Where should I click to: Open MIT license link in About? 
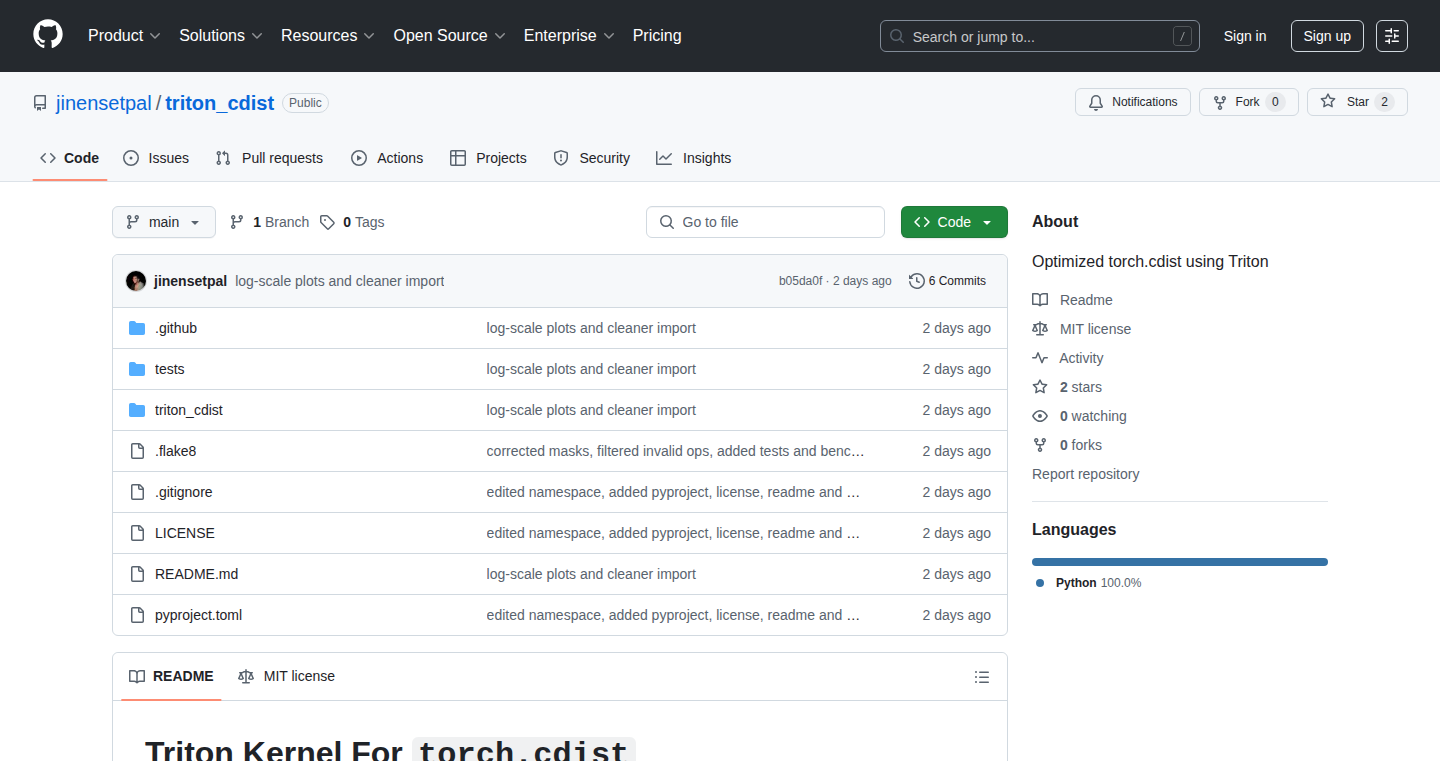pos(1082,329)
